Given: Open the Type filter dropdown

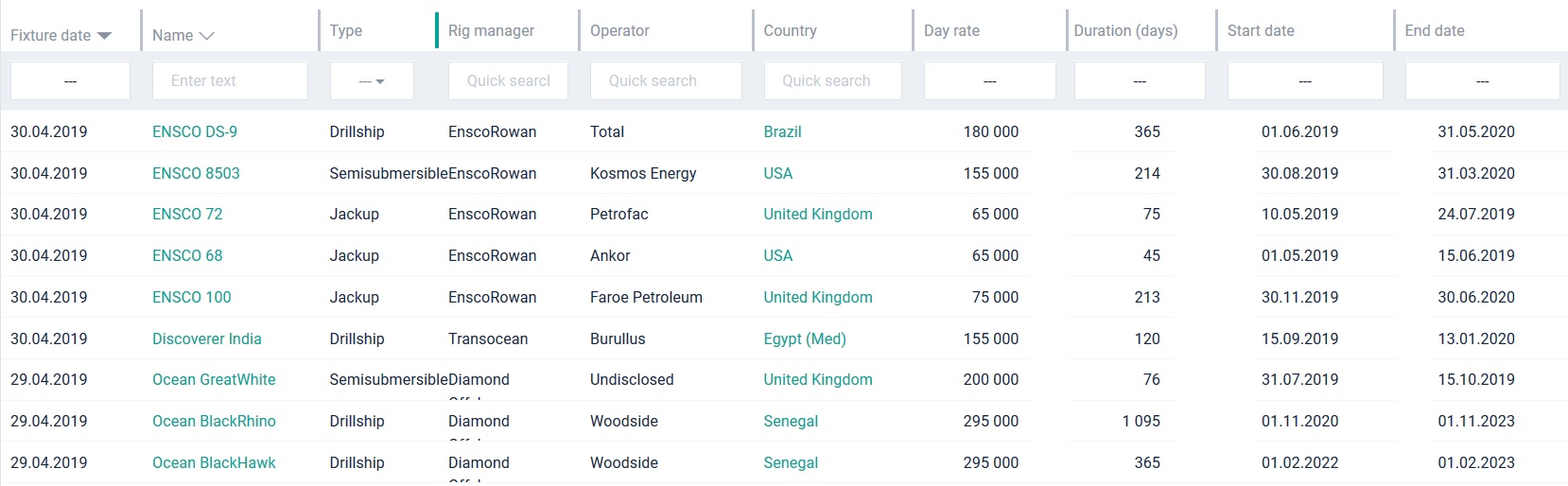Looking at the screenshot, I should click(372, 81).
